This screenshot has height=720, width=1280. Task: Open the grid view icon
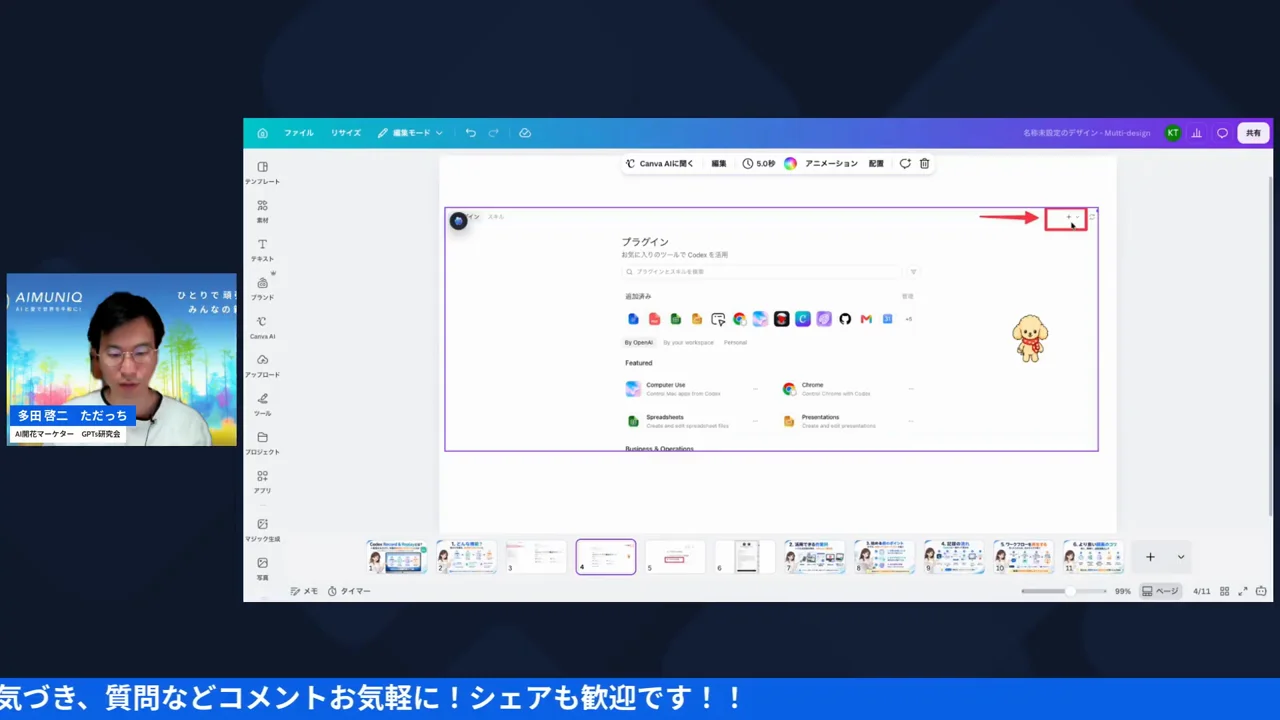[x=1224, y=591]
